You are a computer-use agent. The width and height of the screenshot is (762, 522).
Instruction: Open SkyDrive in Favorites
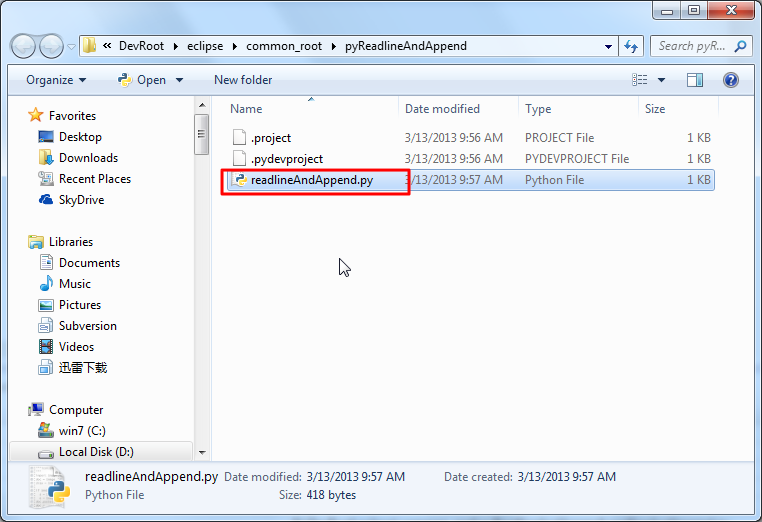[82, 200]
